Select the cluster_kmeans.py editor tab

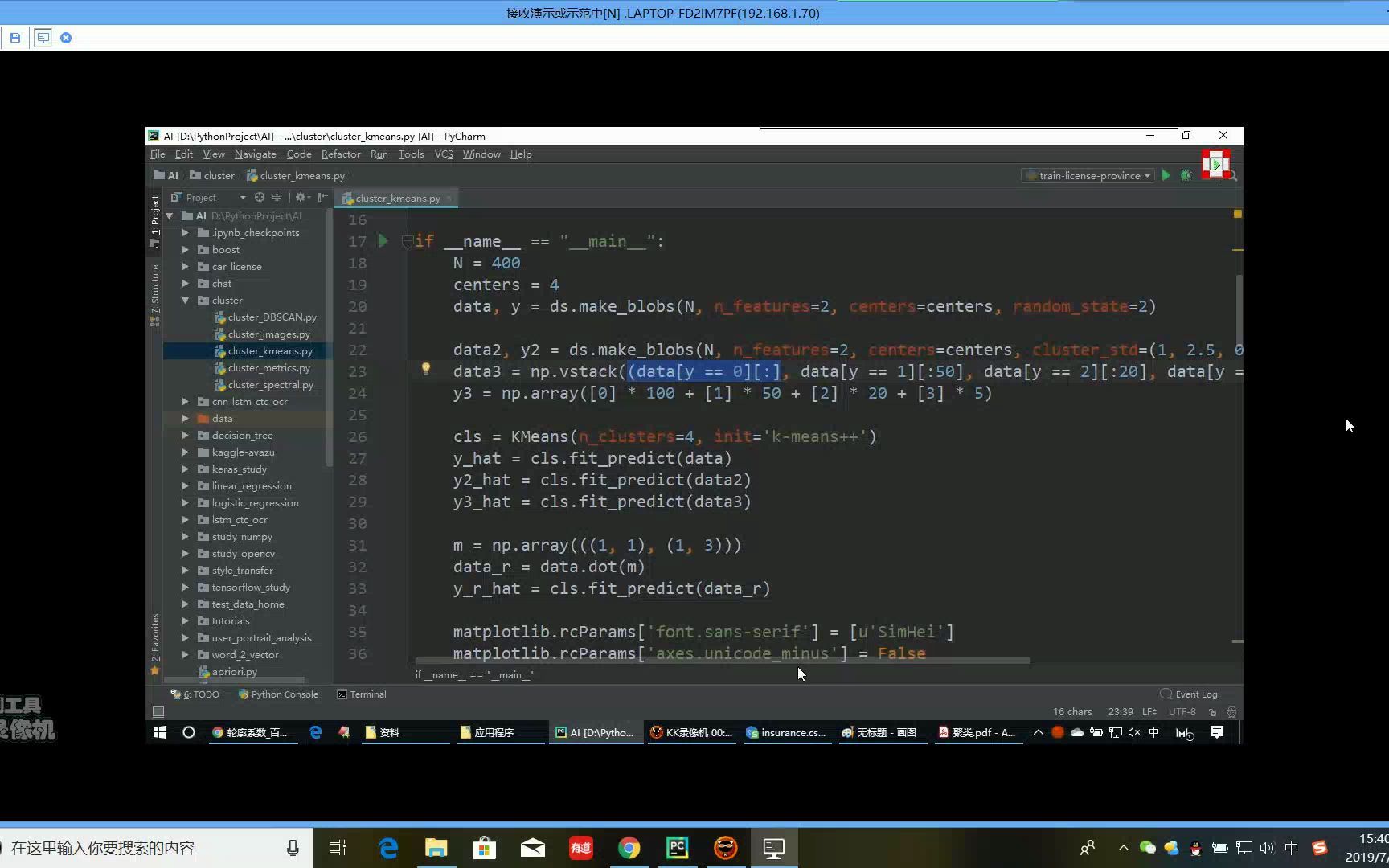coord(396,198)
